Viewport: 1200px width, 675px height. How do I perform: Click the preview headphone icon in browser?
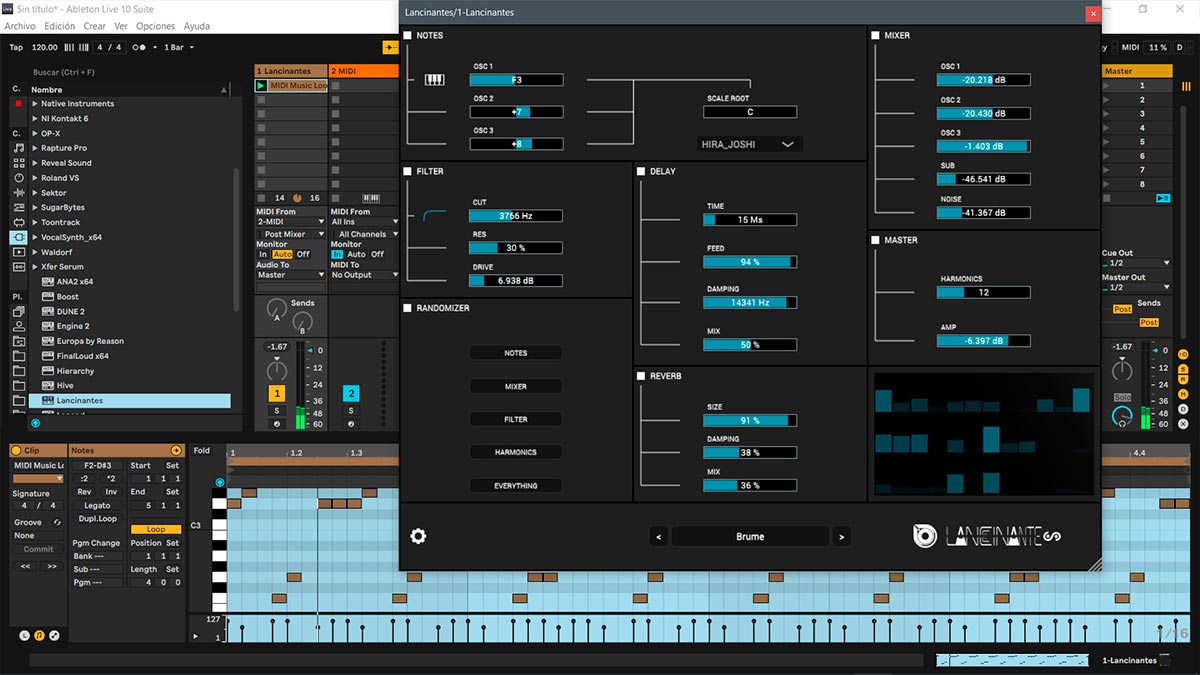point(36,423)
